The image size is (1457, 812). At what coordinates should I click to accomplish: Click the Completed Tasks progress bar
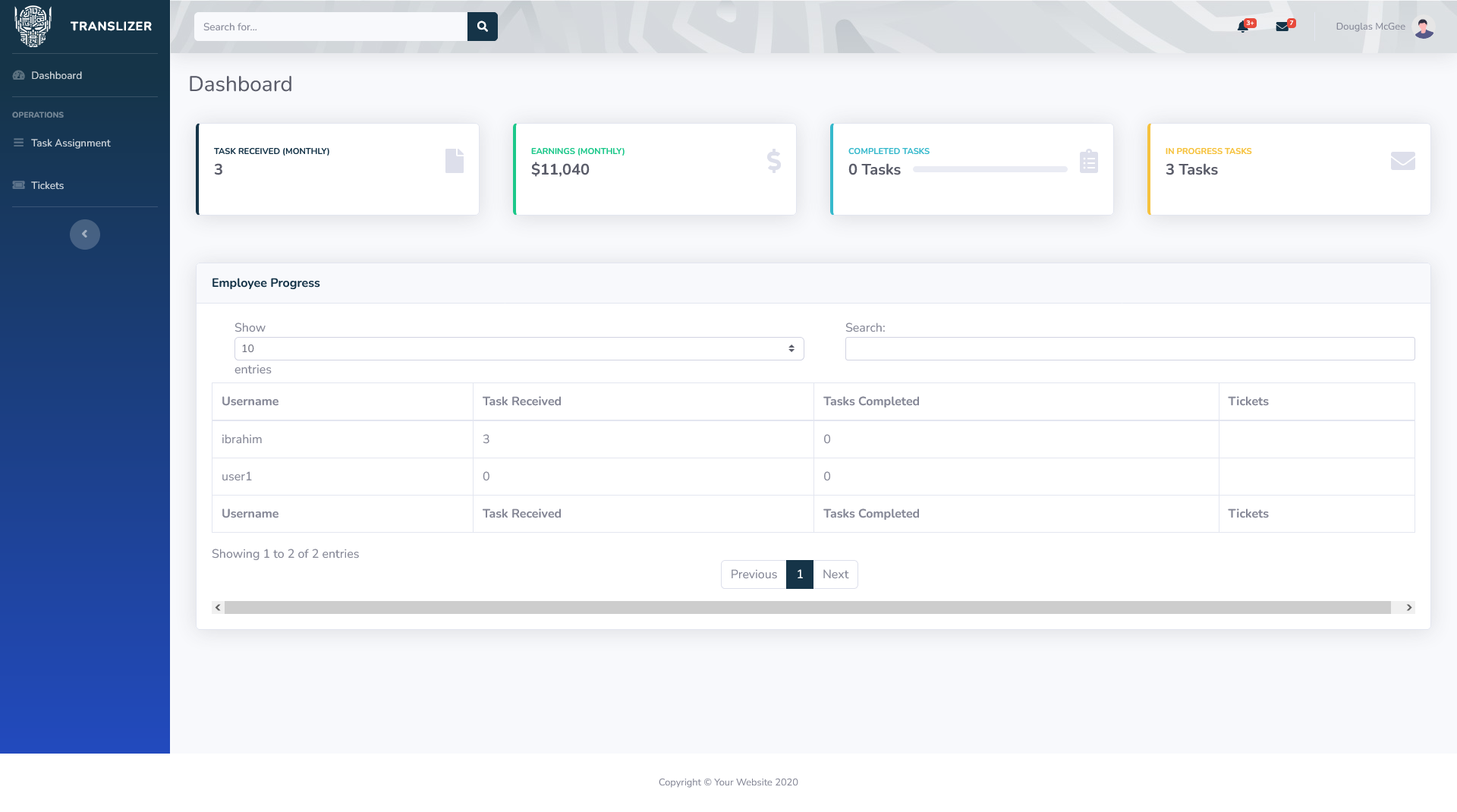[x=990, y=169]
